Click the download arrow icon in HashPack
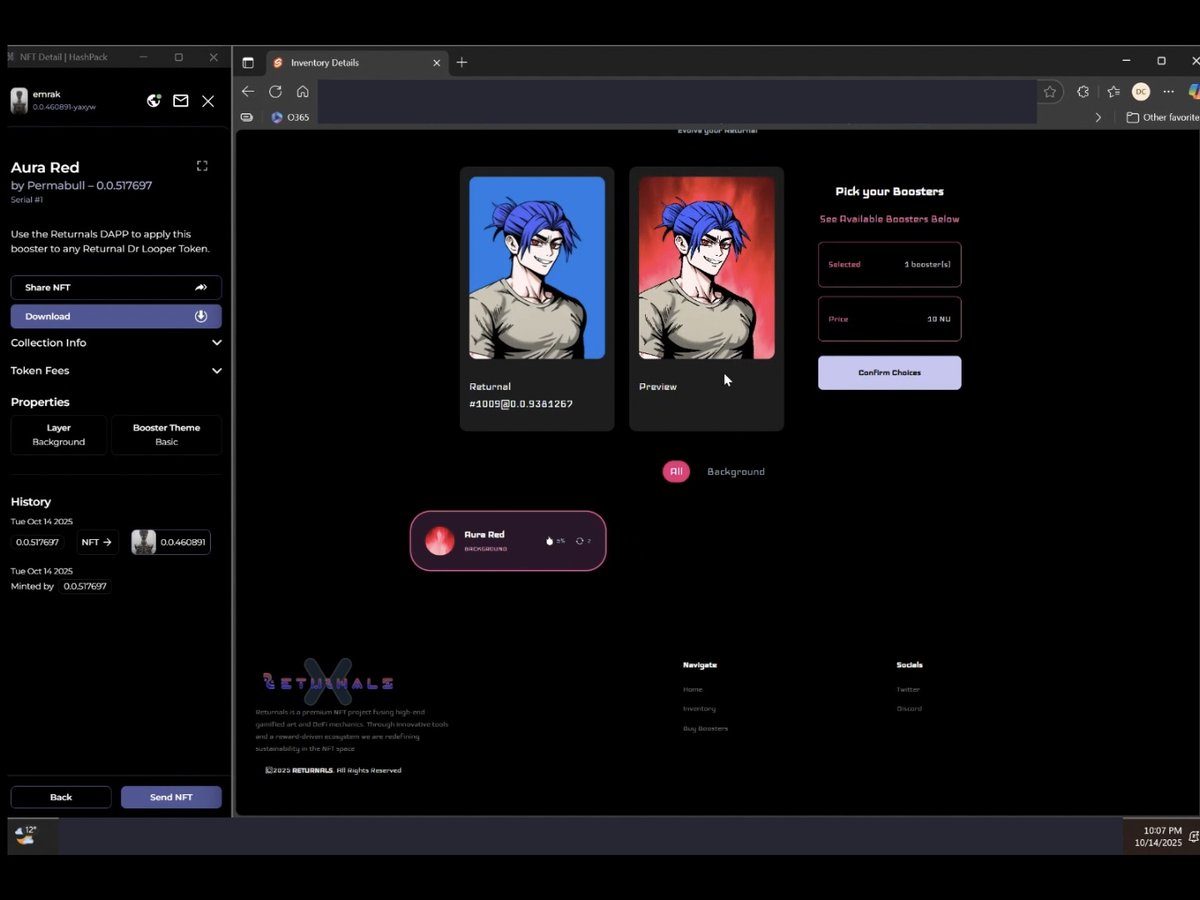 click(x=201, y=316)
